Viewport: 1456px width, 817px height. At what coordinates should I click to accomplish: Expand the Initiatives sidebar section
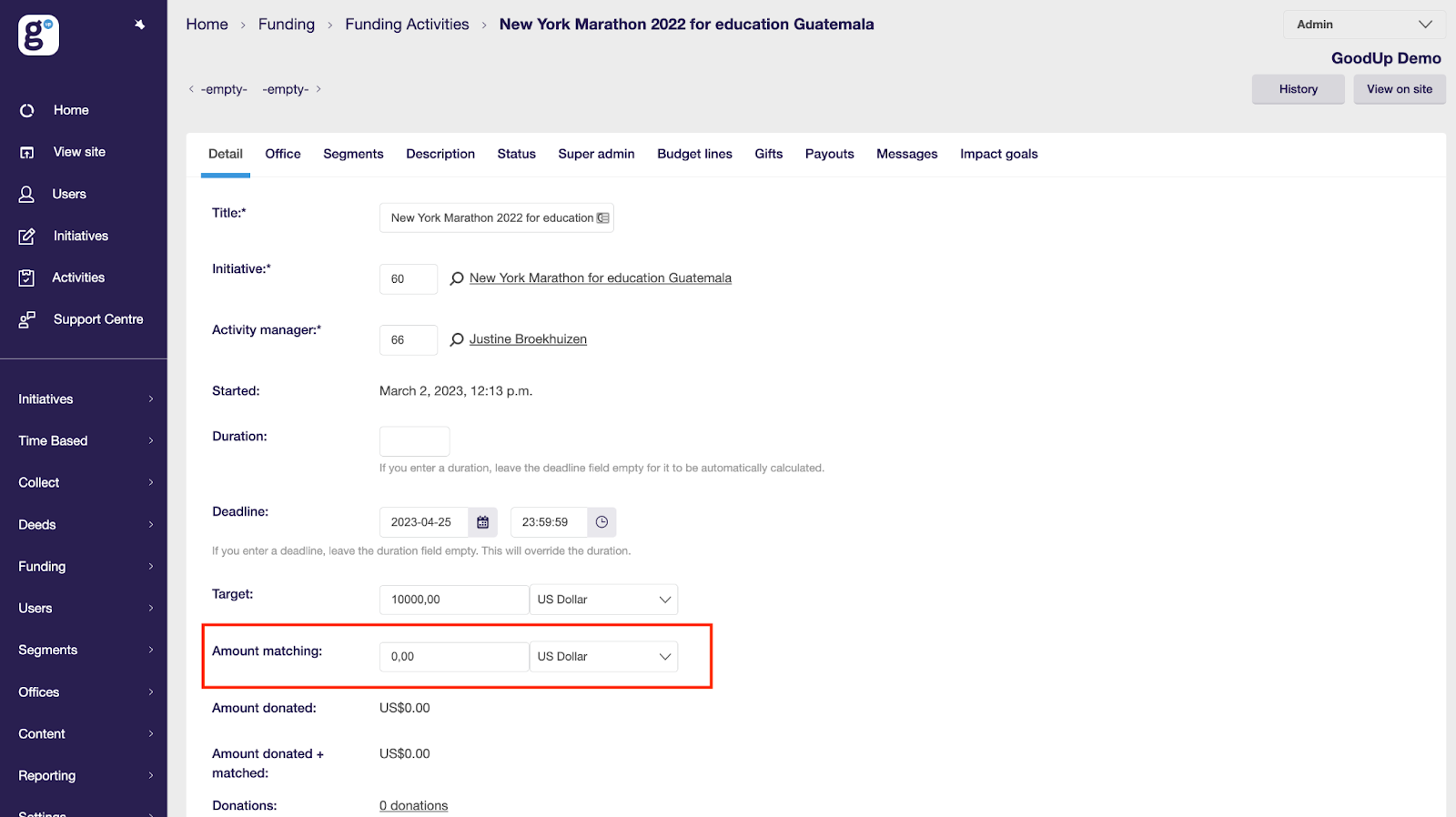[x=86, y=399]
